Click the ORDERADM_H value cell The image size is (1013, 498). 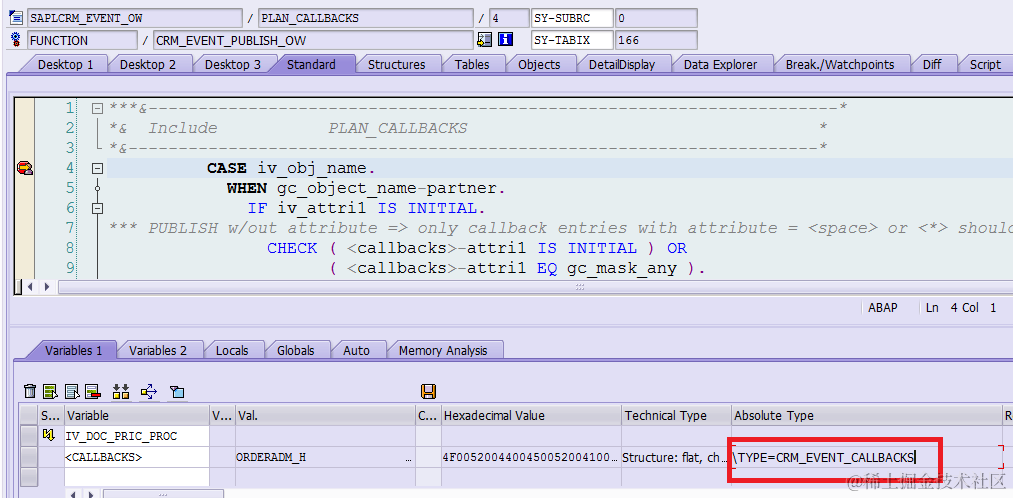tap(325, 457)
